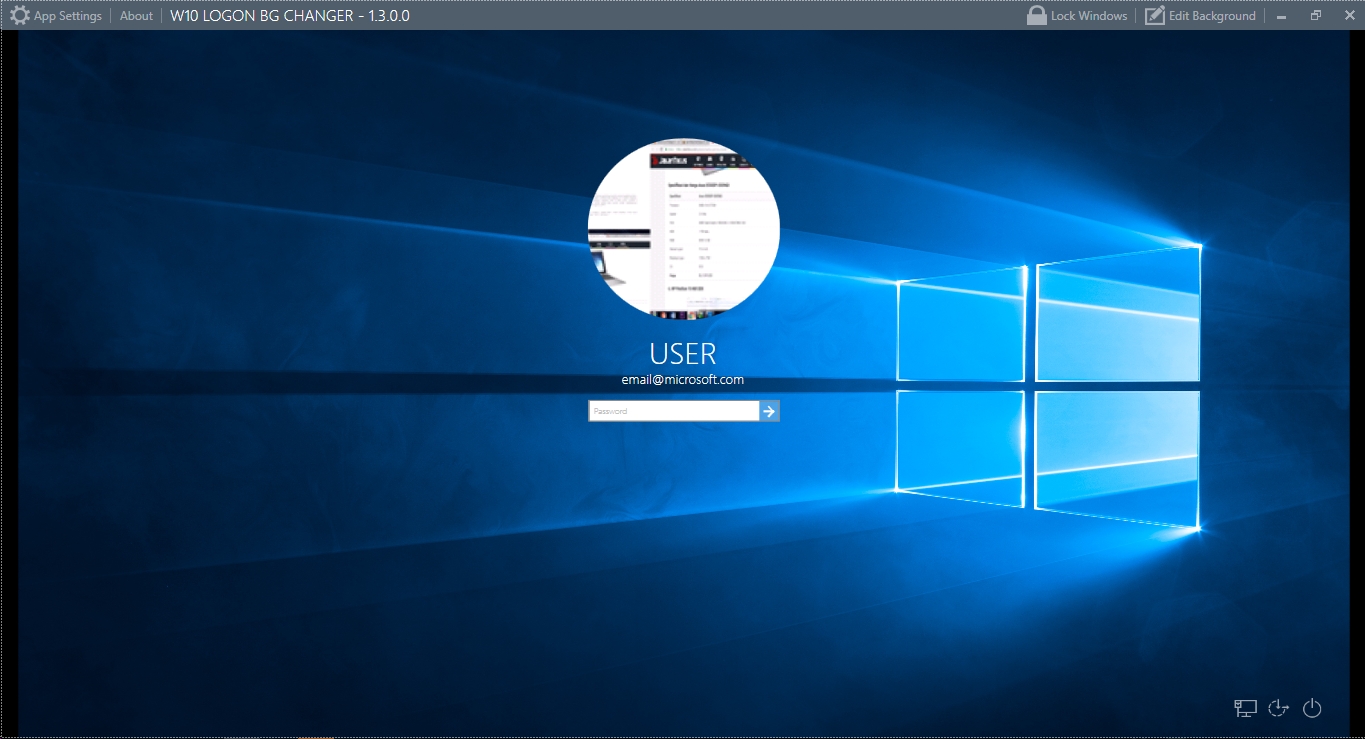
Task: Click the Lock Windows padlock icon
Action: 1037,15
